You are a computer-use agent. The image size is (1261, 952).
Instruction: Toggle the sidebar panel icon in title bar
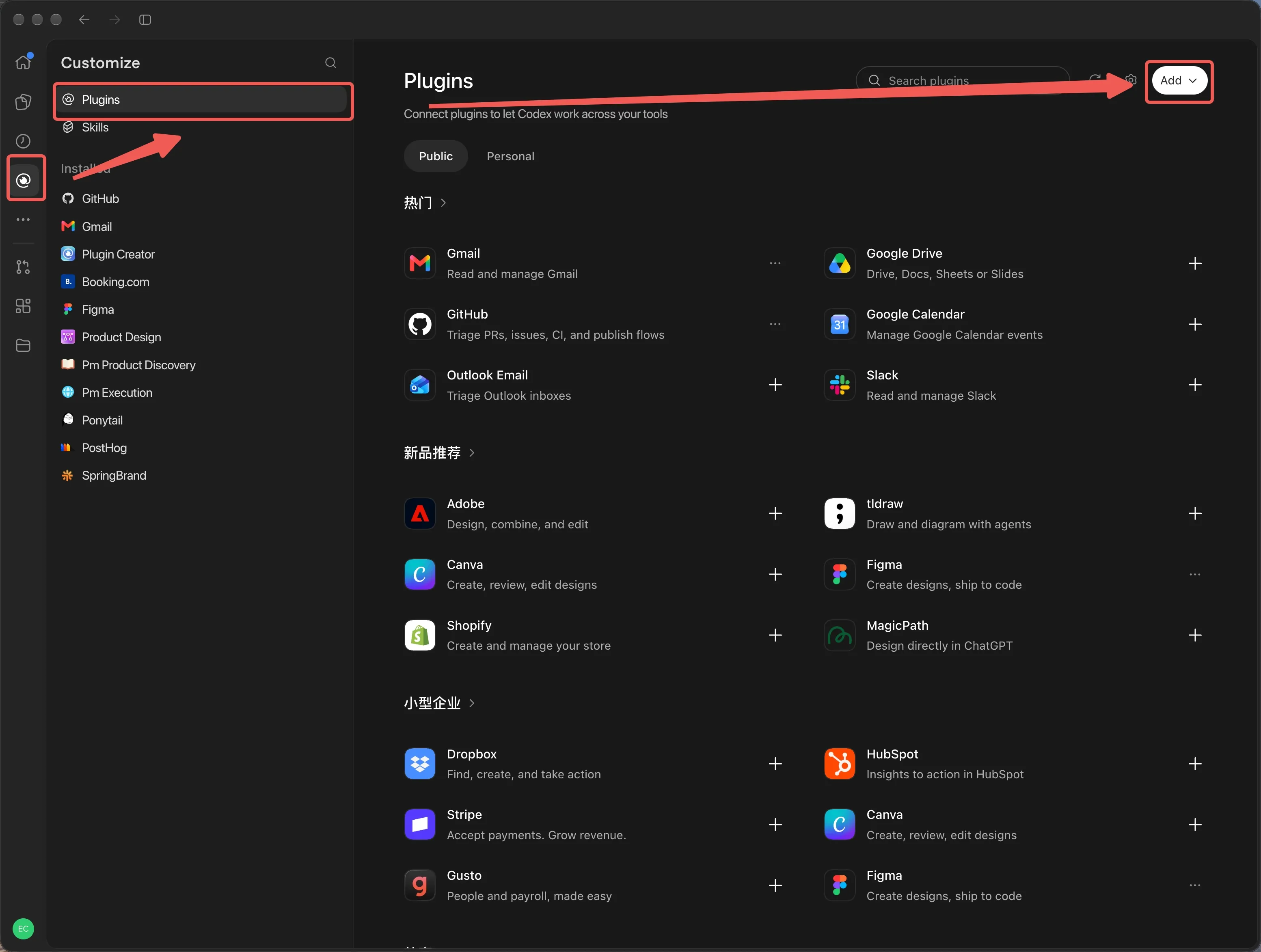pos(145,20)
